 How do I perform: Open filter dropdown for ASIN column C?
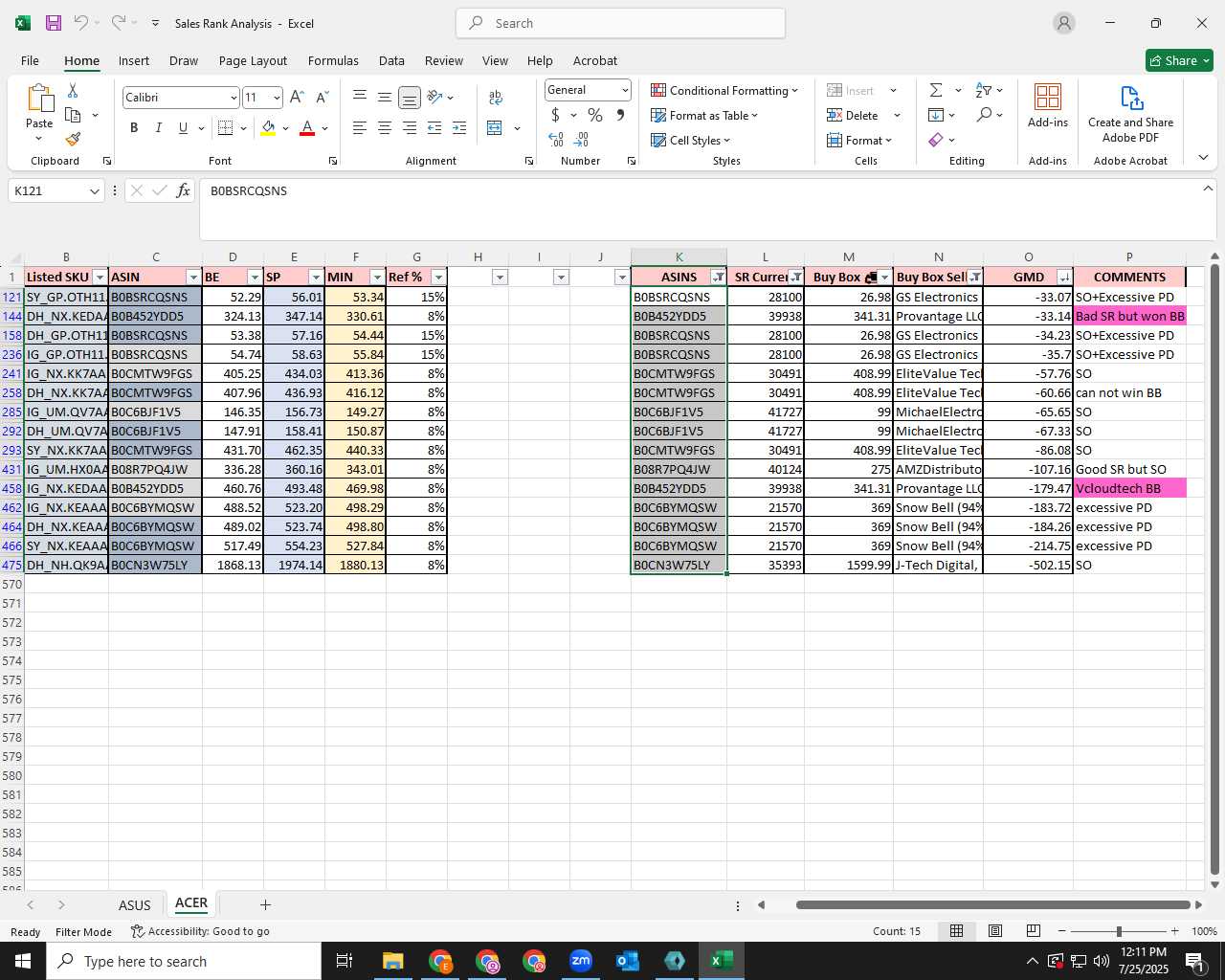[x=193, y=278]
